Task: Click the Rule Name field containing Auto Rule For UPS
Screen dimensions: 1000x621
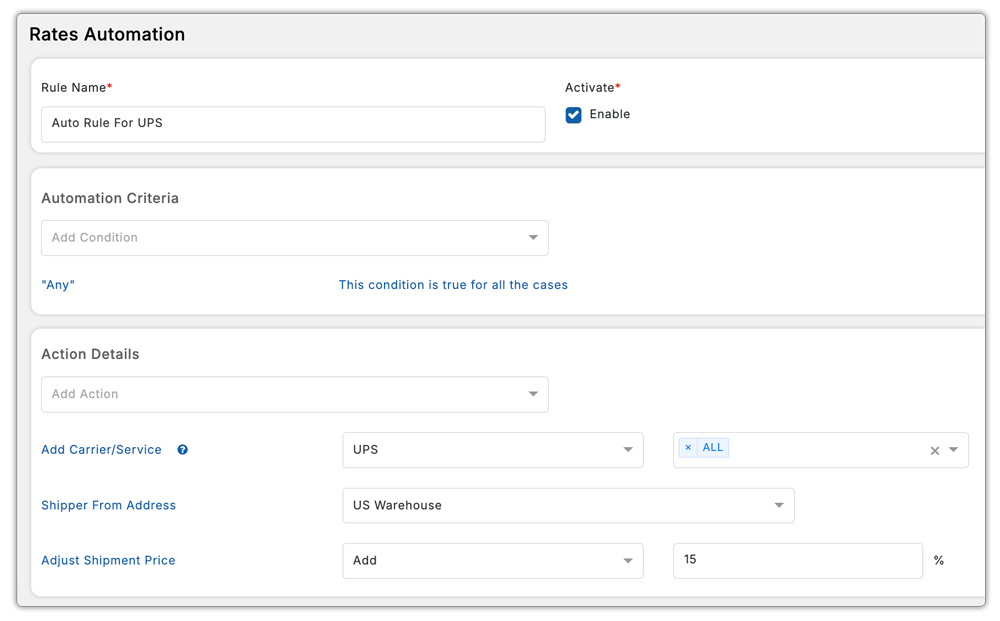Action: 293,124
